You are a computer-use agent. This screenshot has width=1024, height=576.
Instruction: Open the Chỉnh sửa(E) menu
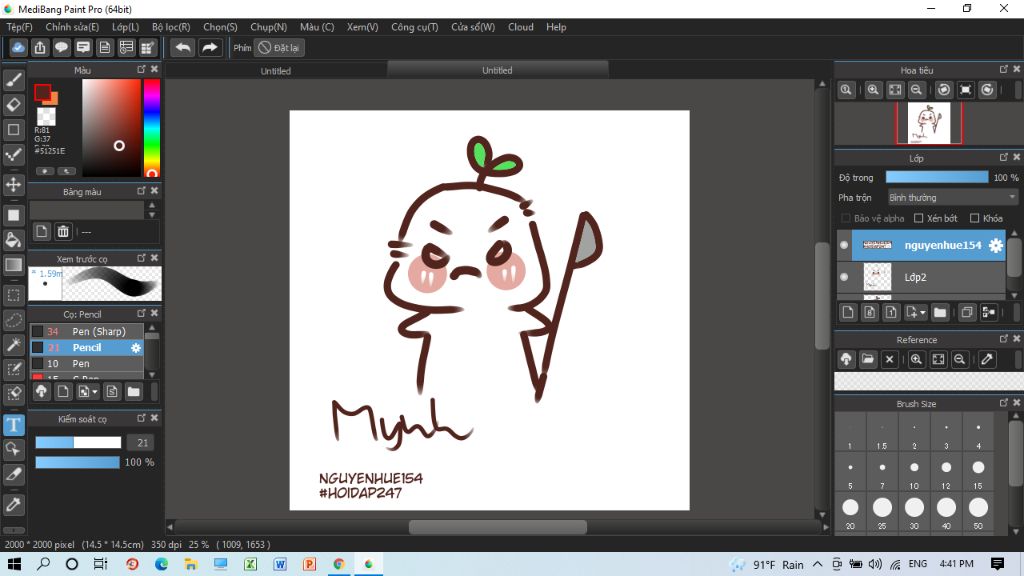click(x=72, y=27)
